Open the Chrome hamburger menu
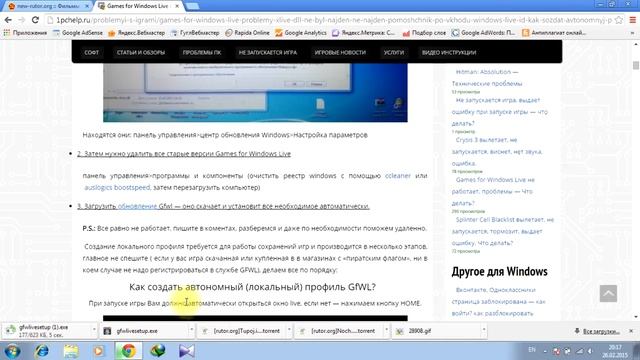The width and height of the screenshot is (640, 360). coord(632,20)
